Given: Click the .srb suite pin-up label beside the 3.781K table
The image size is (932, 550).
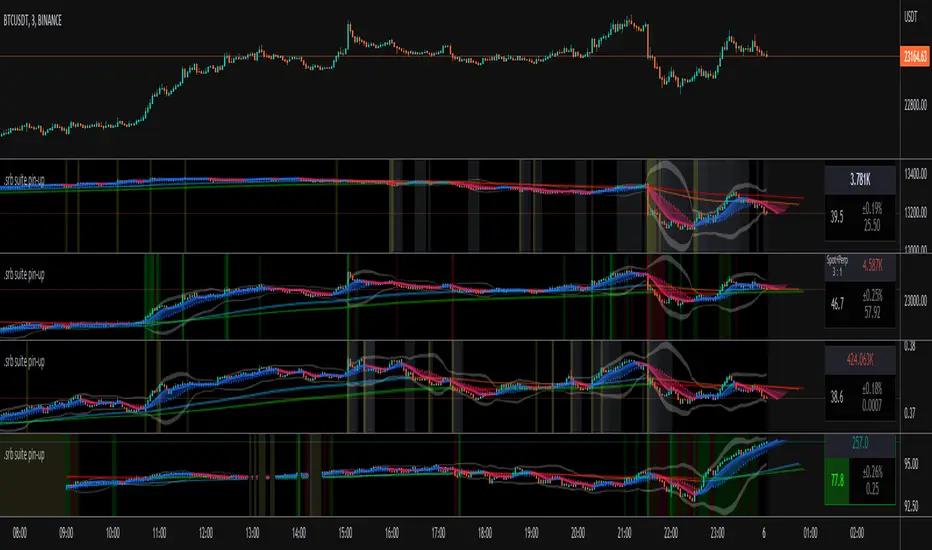Looking at the screenshot, I should coord(24,180).
